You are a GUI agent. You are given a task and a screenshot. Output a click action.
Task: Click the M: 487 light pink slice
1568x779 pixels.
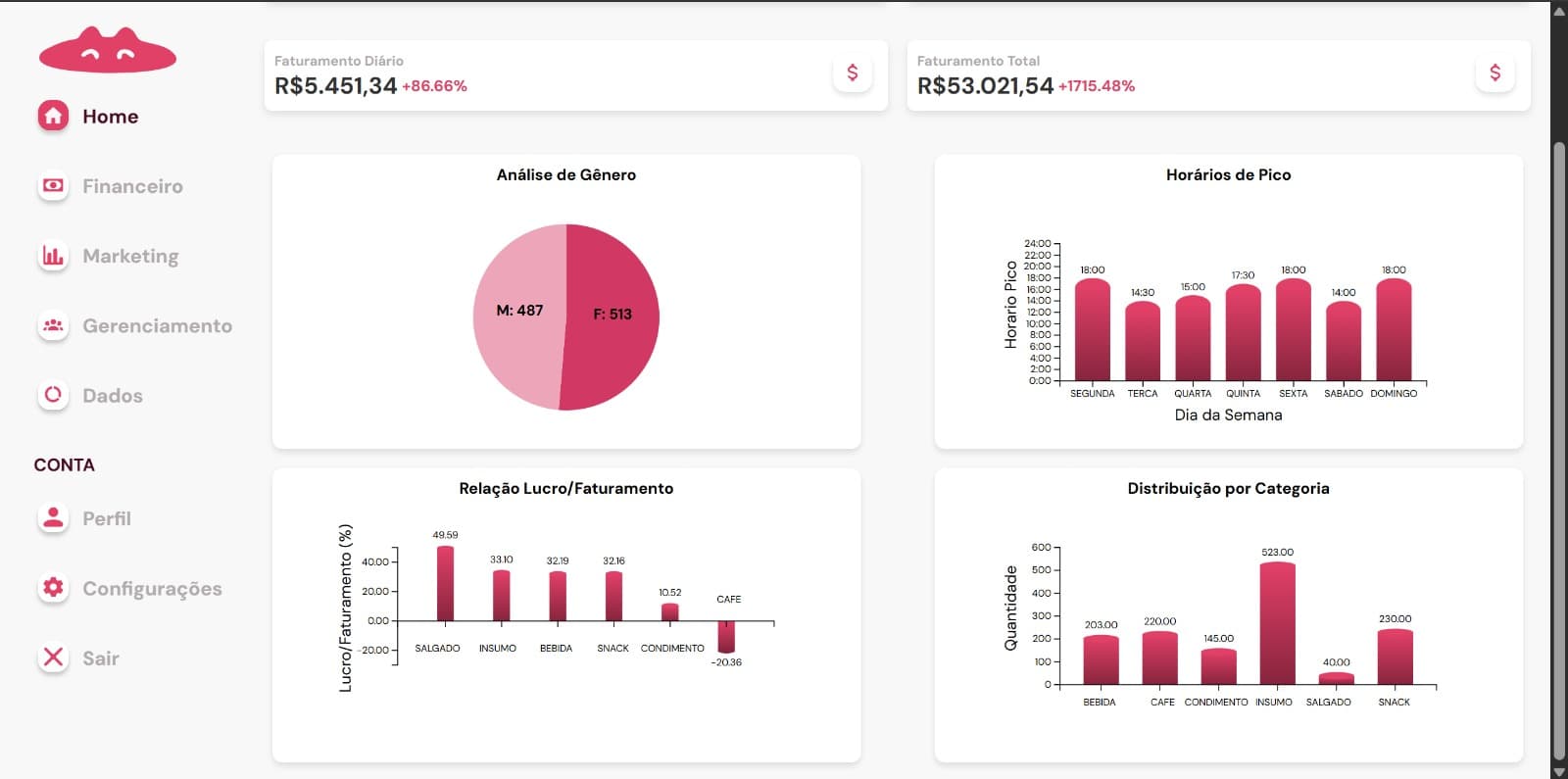(x=517, y=316)
